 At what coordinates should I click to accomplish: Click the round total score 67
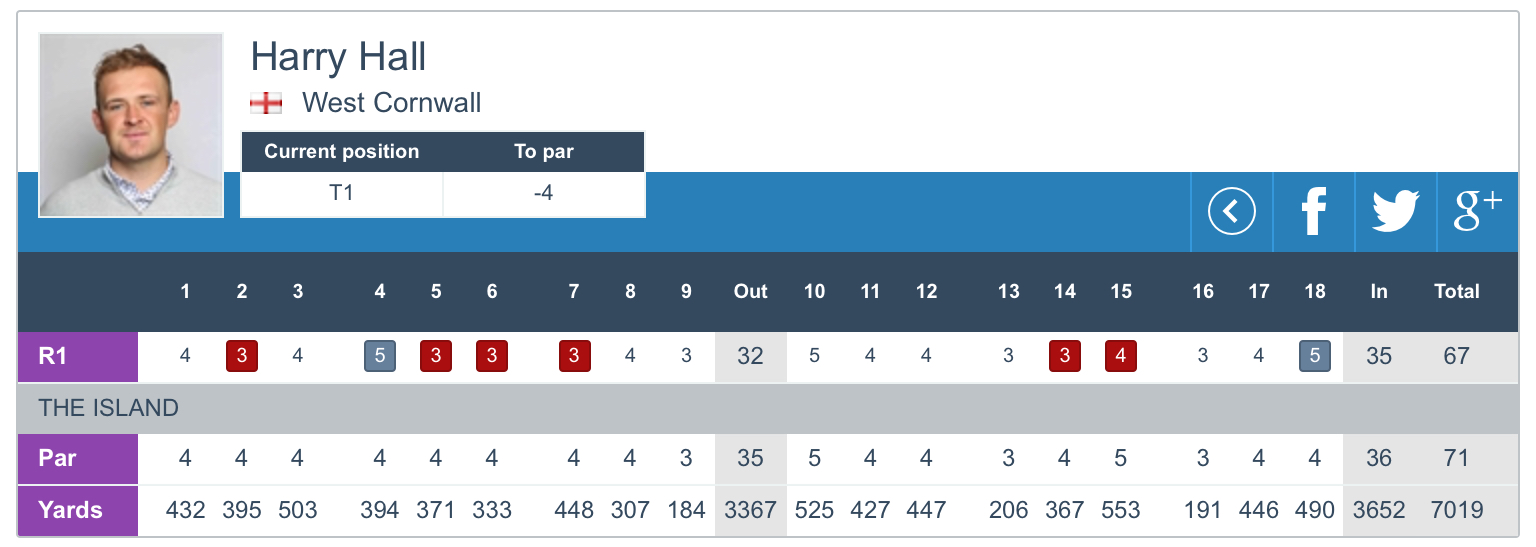click(x=1456, y=356)
